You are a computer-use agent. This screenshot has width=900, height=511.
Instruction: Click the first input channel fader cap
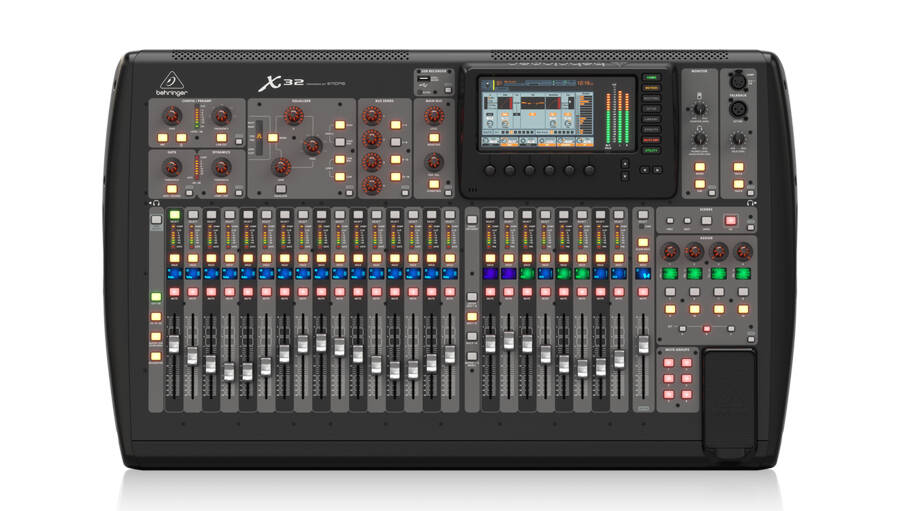pos(174,344)
